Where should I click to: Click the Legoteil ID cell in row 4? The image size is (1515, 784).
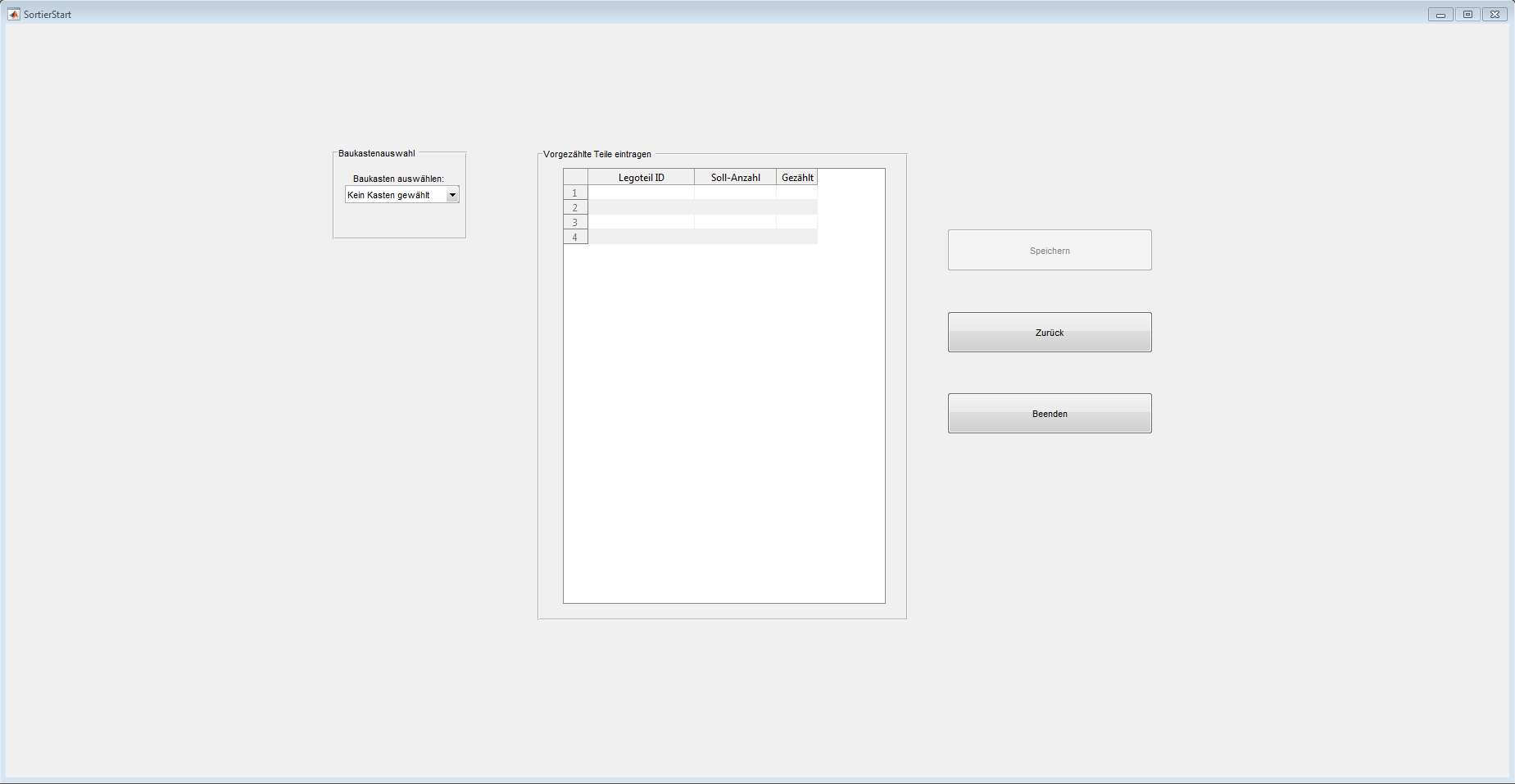641,238
